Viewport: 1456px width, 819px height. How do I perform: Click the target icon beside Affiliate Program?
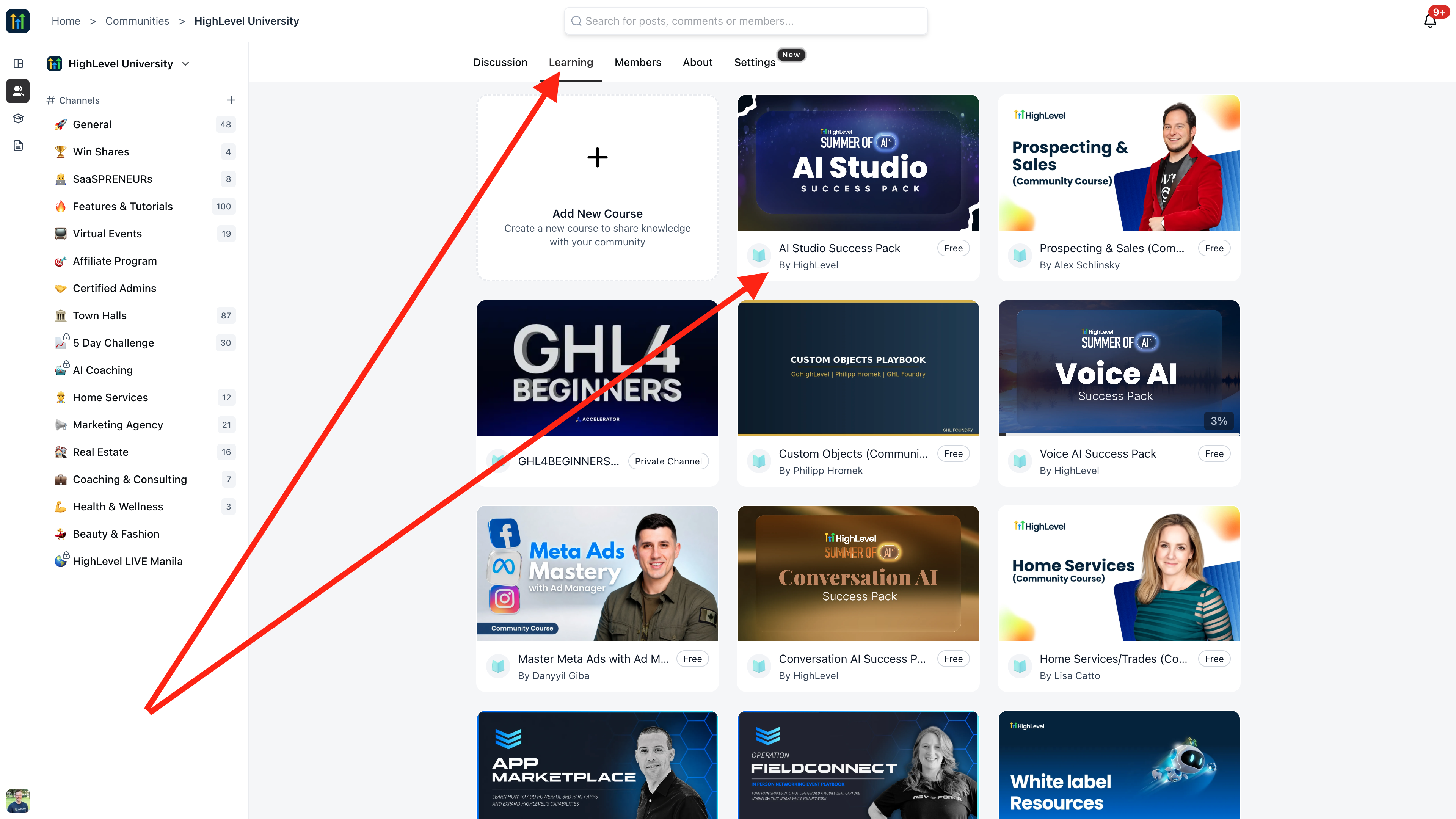coord(61,261)
